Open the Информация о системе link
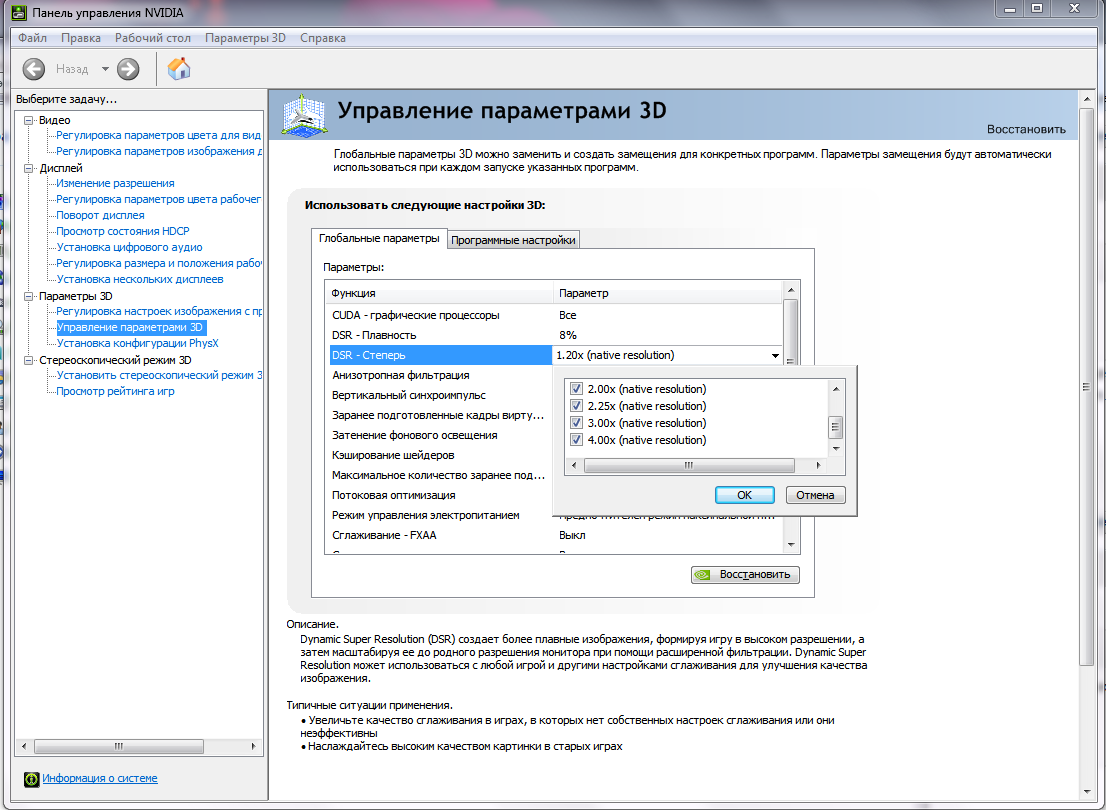The width and height of the screenshot is (1106, 810). 99,778
